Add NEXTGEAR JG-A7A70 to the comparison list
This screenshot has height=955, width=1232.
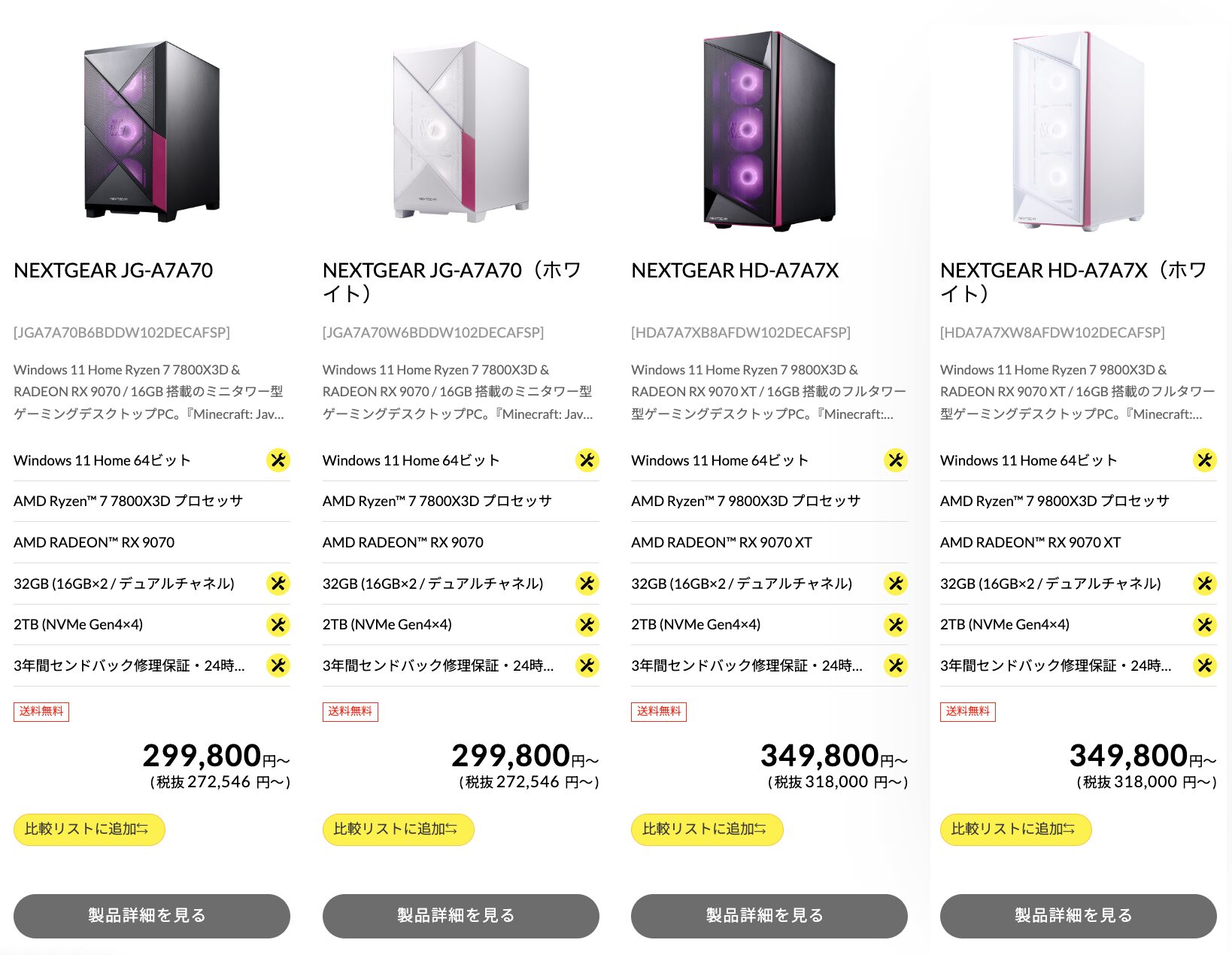click(89, 829)
